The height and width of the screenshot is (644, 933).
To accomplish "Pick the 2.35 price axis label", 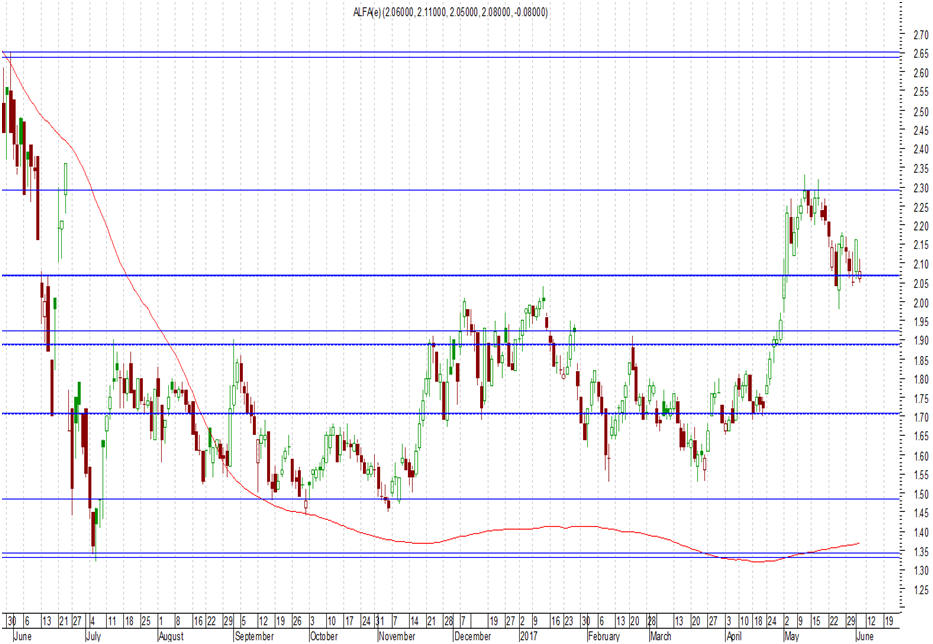I will [921, 169].
